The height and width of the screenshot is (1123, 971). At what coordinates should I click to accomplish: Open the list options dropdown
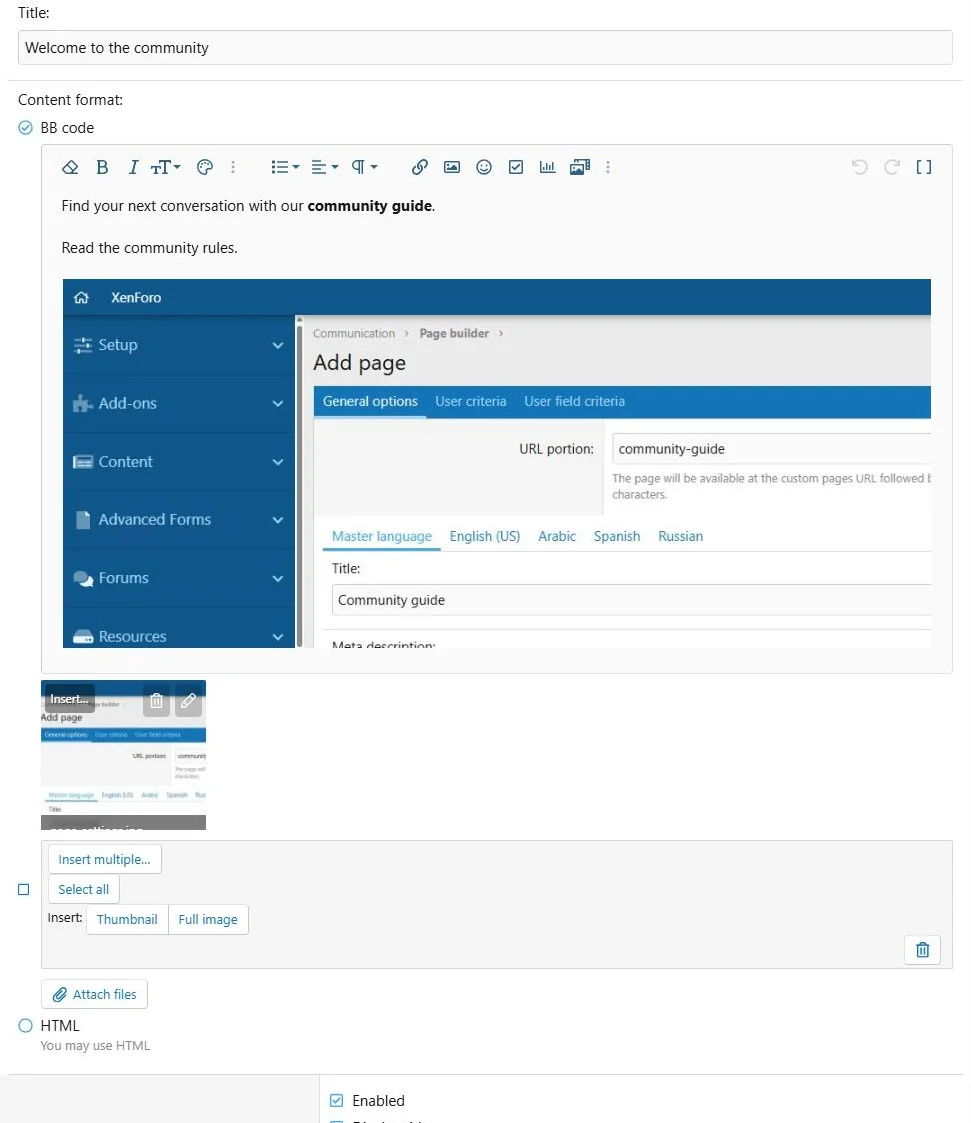tap(285, 167)
